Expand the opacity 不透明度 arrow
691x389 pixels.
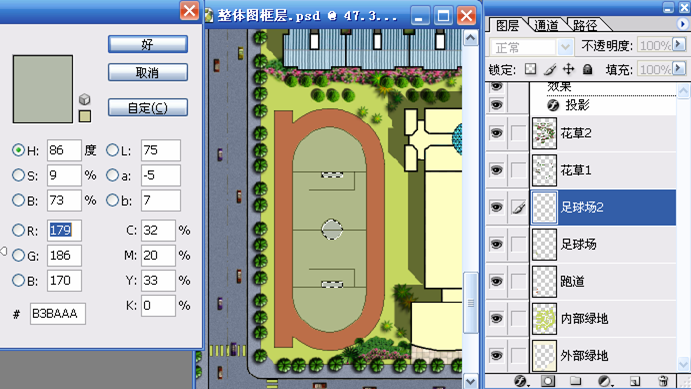679,44
